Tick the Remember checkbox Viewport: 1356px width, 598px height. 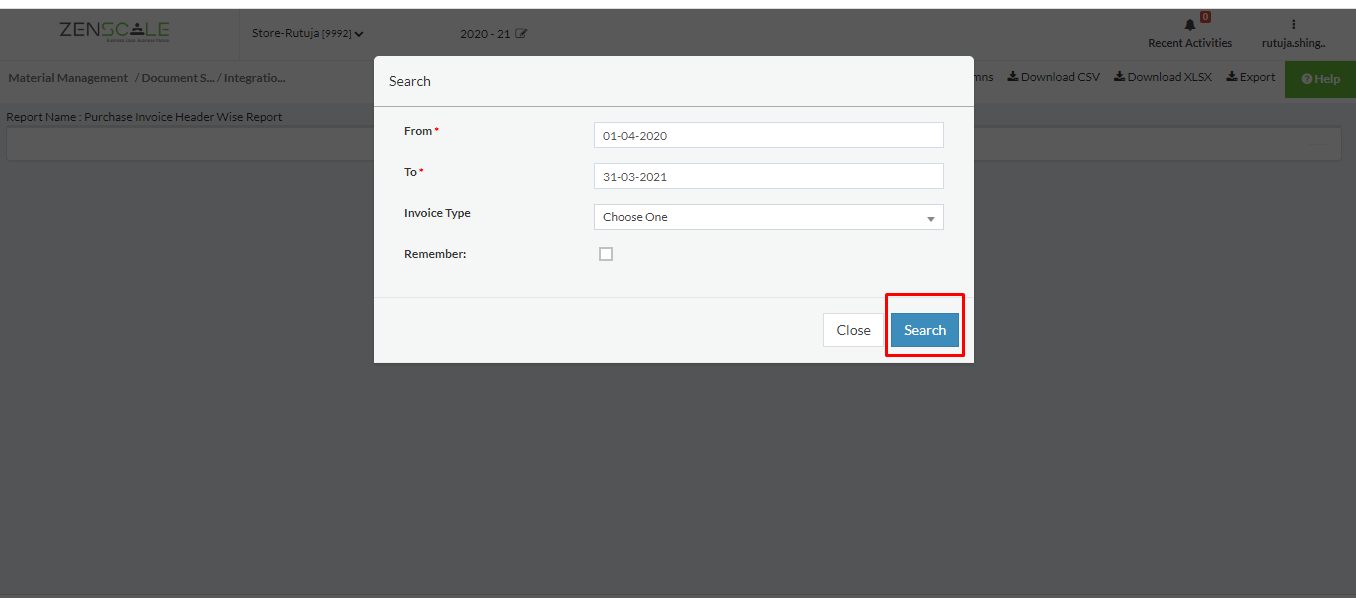coord(606,254)
